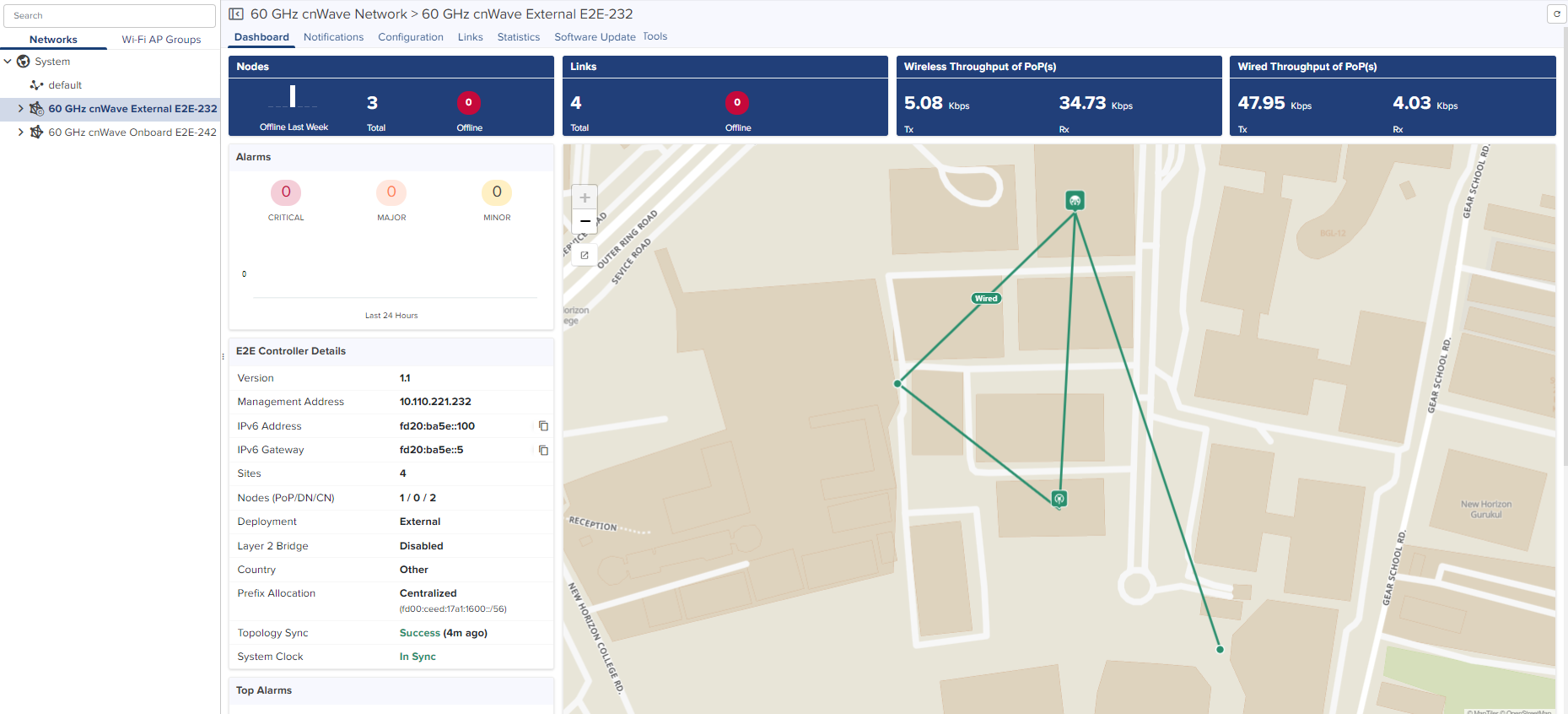Collapse the sidebar panel icon
The image size is (1568, 714).
[x=236, y=14]
